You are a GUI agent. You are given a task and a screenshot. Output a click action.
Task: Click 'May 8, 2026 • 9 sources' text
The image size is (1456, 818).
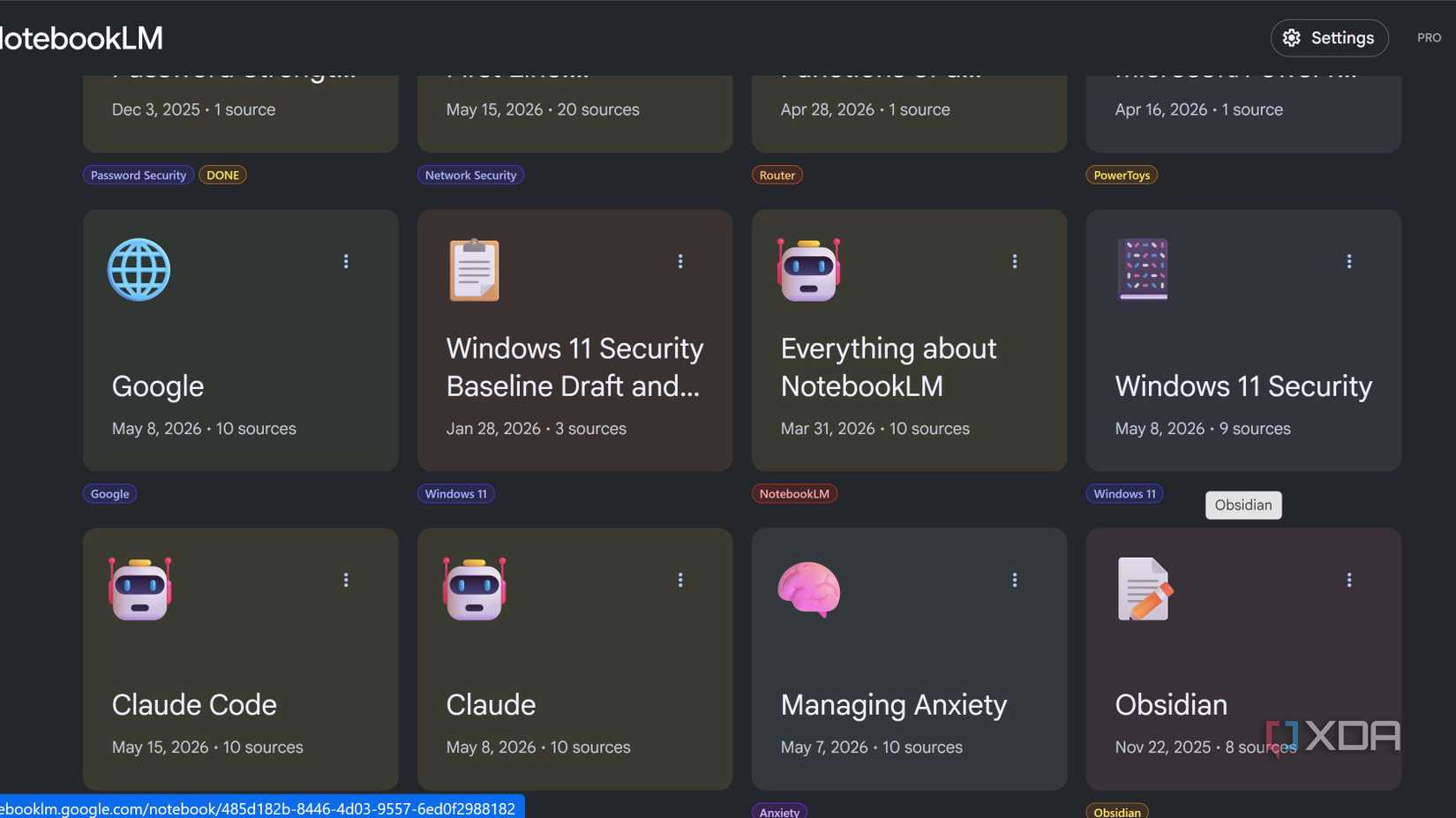click(x=1203, y=428)
